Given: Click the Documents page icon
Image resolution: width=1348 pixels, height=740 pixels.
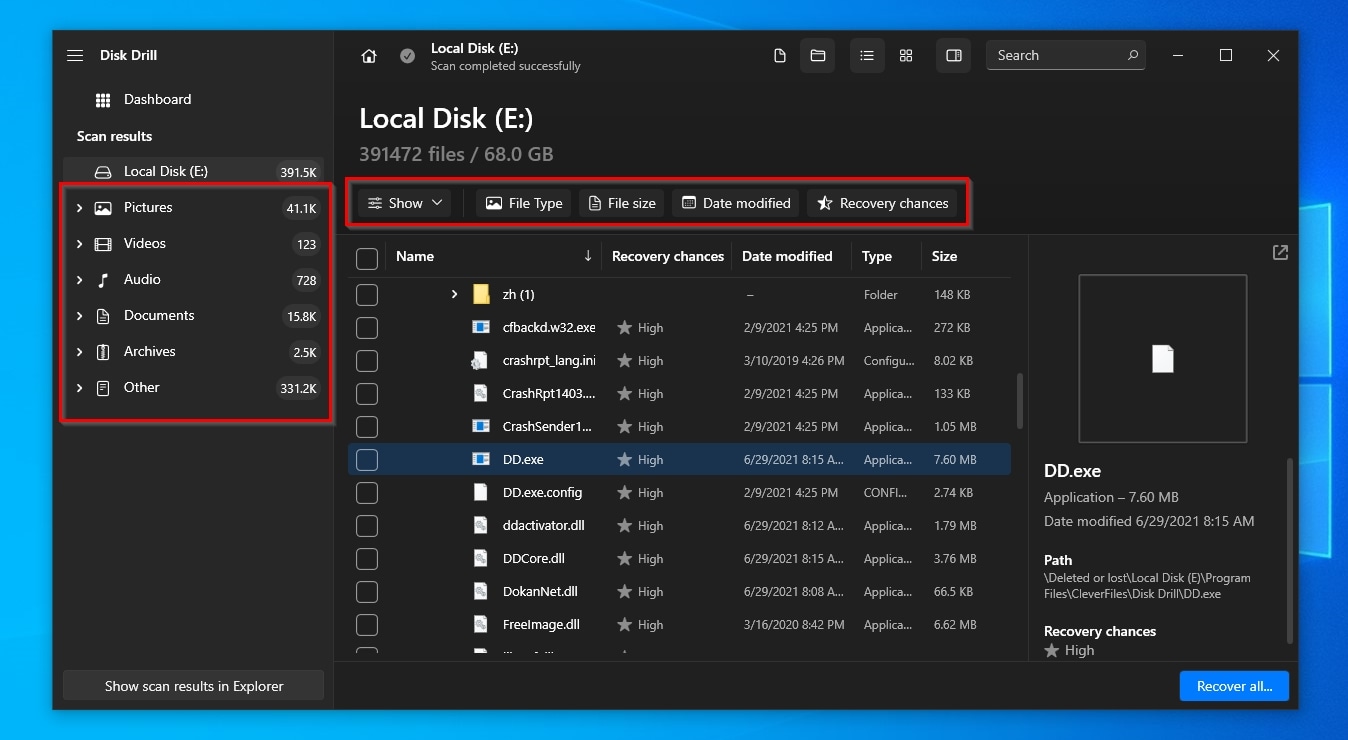Looking at the screenshot, I should coord(103,316).
